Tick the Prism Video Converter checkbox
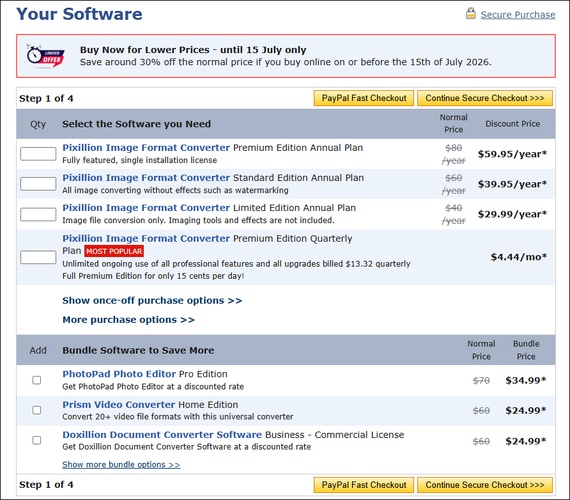The image size is (570, 500). (x=37, y=410)
